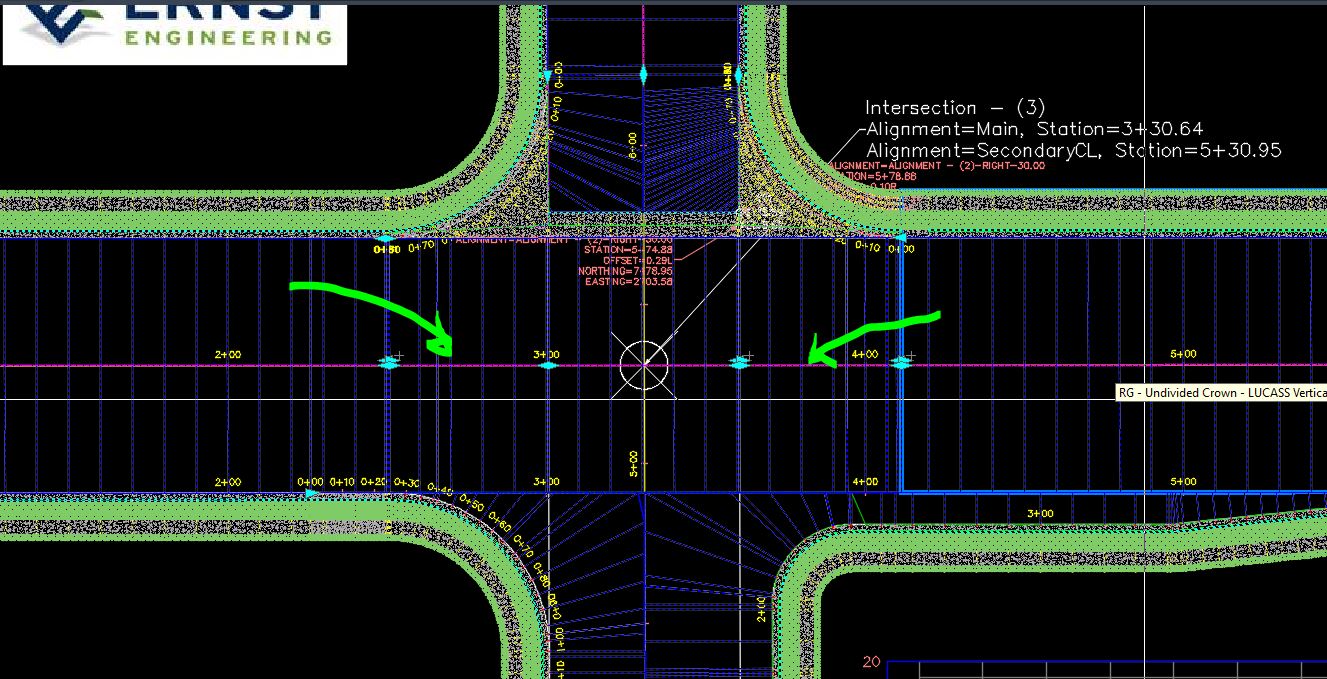Image resolution: width=1327 pixels, height=679 pixels.
Task: Pick cyan grip beside centerline 3+00 label
Action: (x=547, y=365)
